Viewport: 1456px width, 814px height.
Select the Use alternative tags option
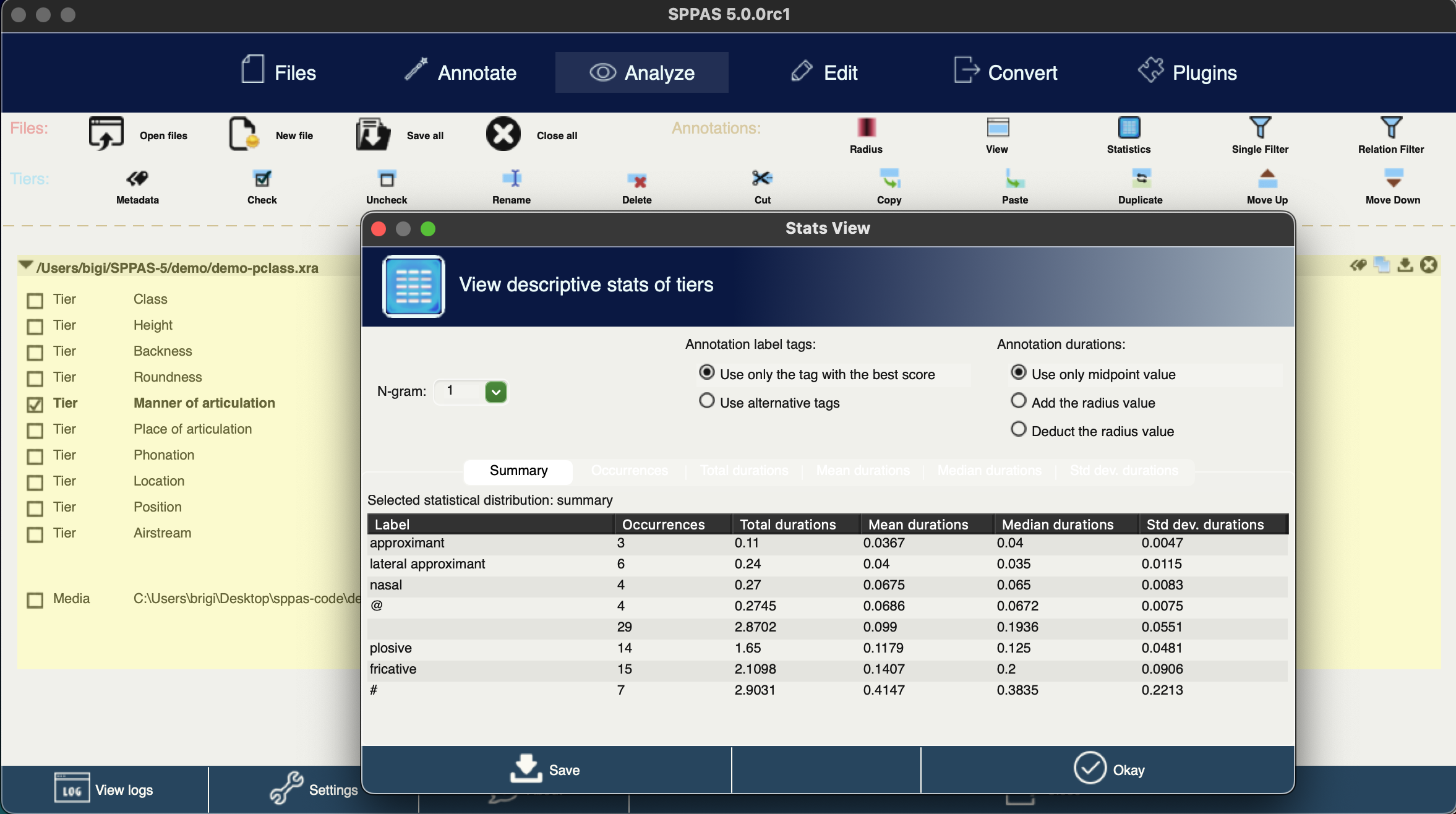707,401
